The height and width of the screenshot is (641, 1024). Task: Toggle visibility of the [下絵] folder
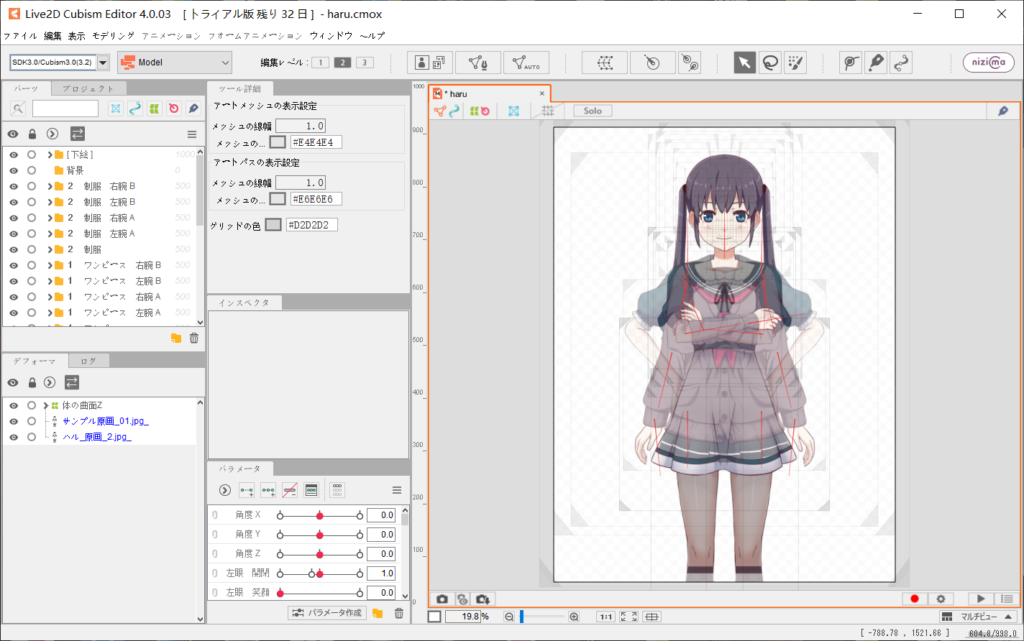[x=13, y=155]
